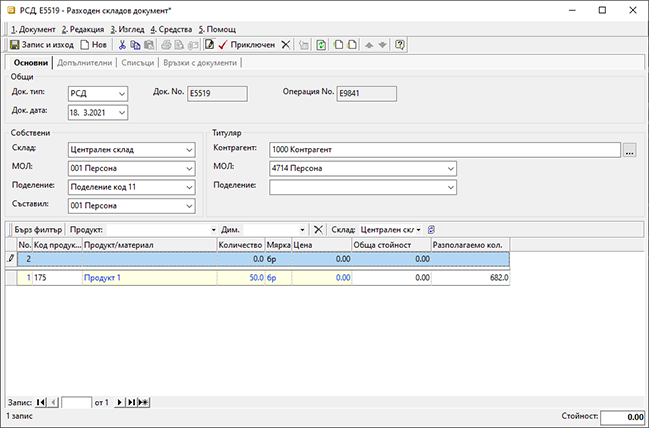This screenshot has height=428, width=649.
Task: Expand the Док. тип dropdown
Action: 122,93
